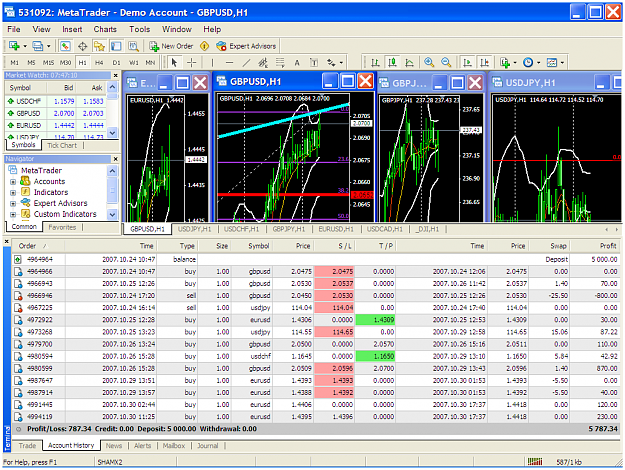Click the New Chart toolbar icon
This screenshot has width=625, height=470.
(x=14, y=46)
